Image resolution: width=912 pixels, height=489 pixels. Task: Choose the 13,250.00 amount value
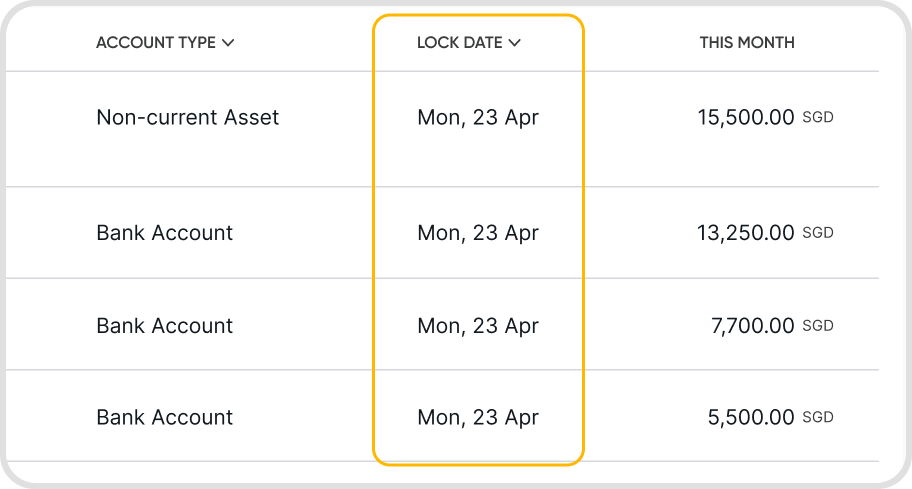click(x=746, y=233)
